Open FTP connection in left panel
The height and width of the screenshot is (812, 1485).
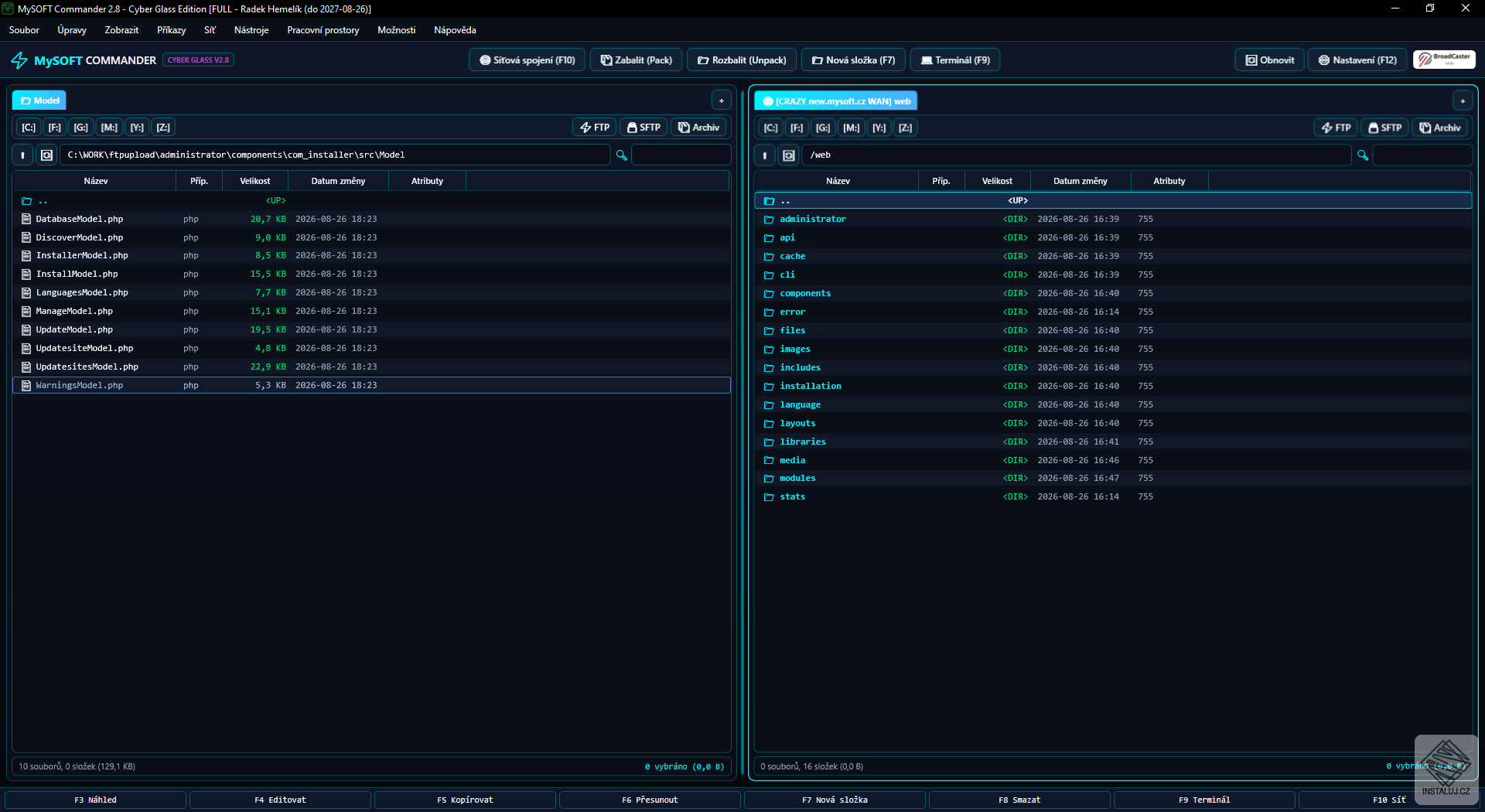click(x=595, y=128)
